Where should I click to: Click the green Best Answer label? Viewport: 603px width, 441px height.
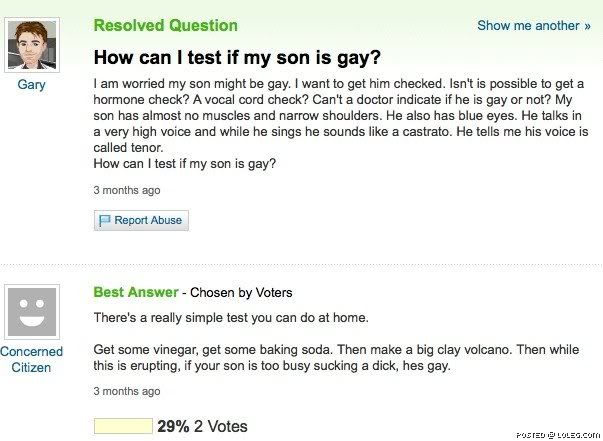pyautogui.click(x=135, y=293)
